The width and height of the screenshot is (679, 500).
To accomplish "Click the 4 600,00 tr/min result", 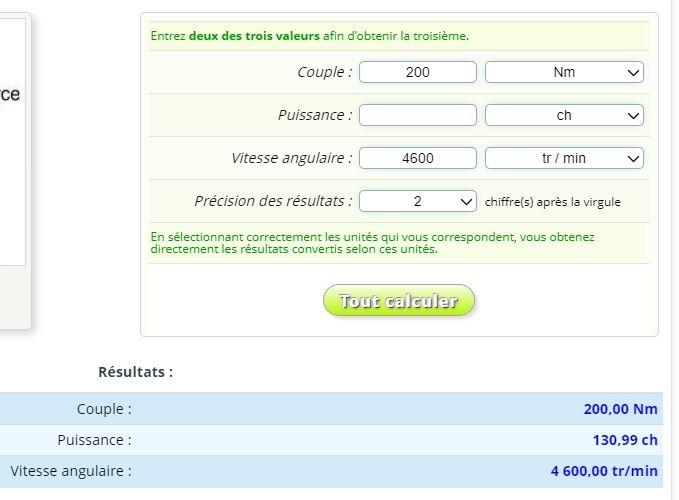I will coord(604,471).
